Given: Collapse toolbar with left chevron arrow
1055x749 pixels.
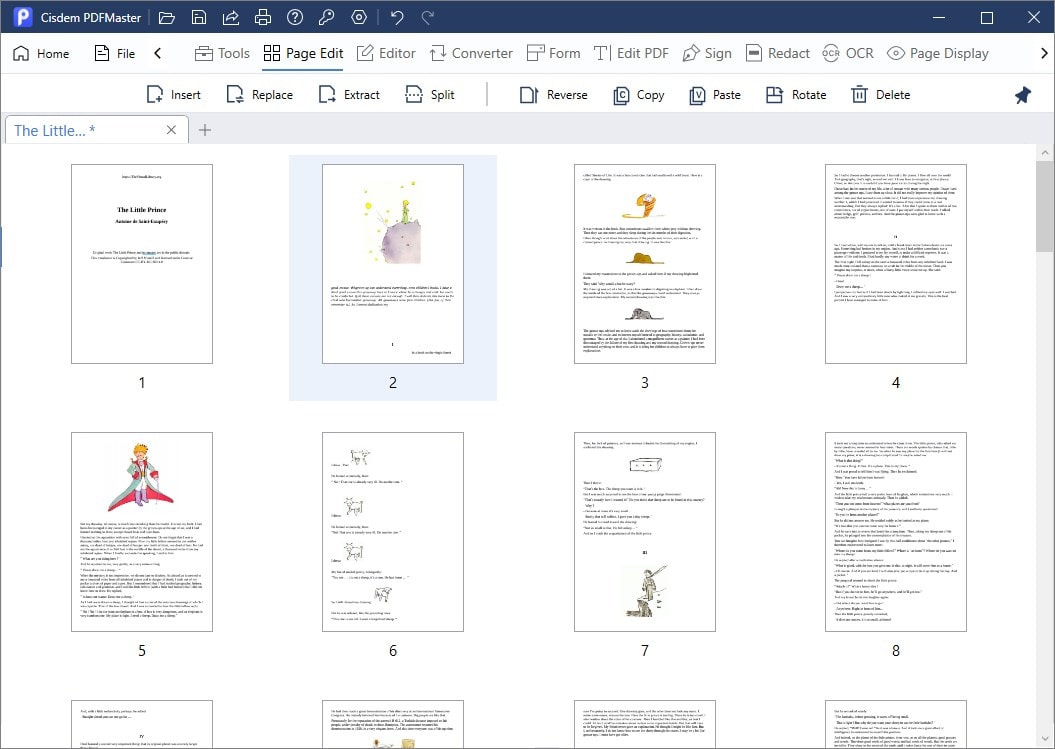Looking at the screenshot, I should pyautogui.click(x=157, y=53).
